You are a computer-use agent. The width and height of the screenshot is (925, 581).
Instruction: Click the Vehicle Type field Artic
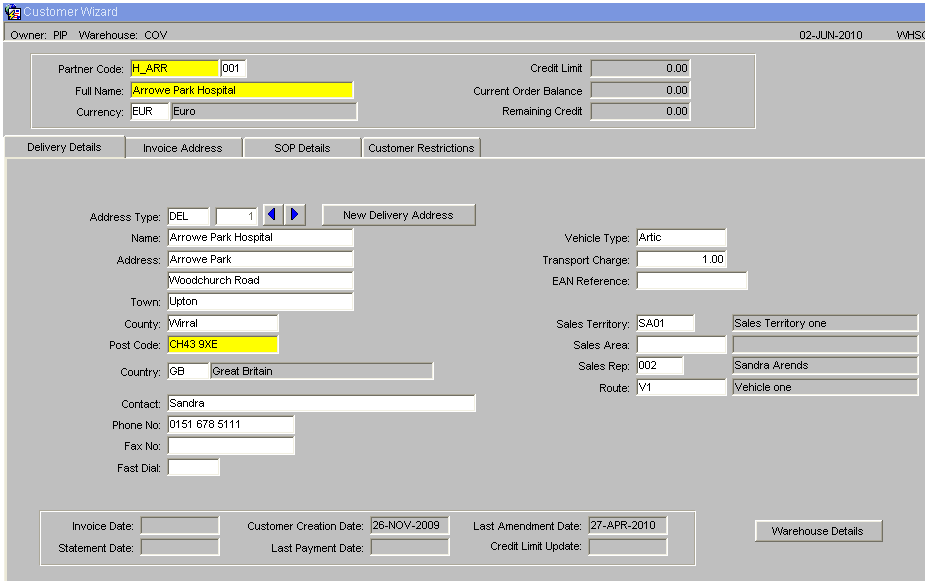681,238
